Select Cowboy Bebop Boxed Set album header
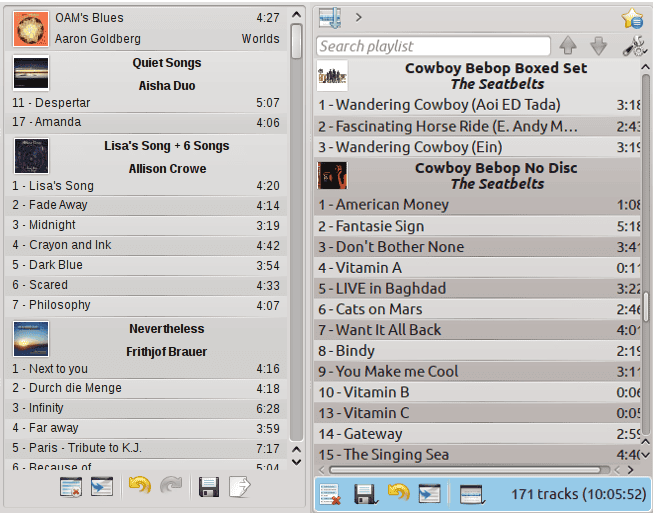Screen dimensions: 653x514 click(477, 76)
